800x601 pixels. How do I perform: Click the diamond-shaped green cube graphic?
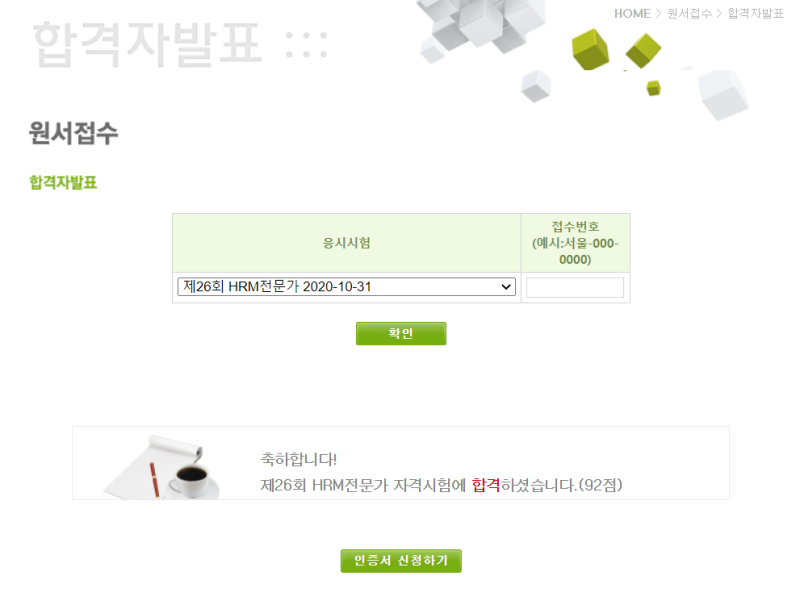(x=643, y=51)
